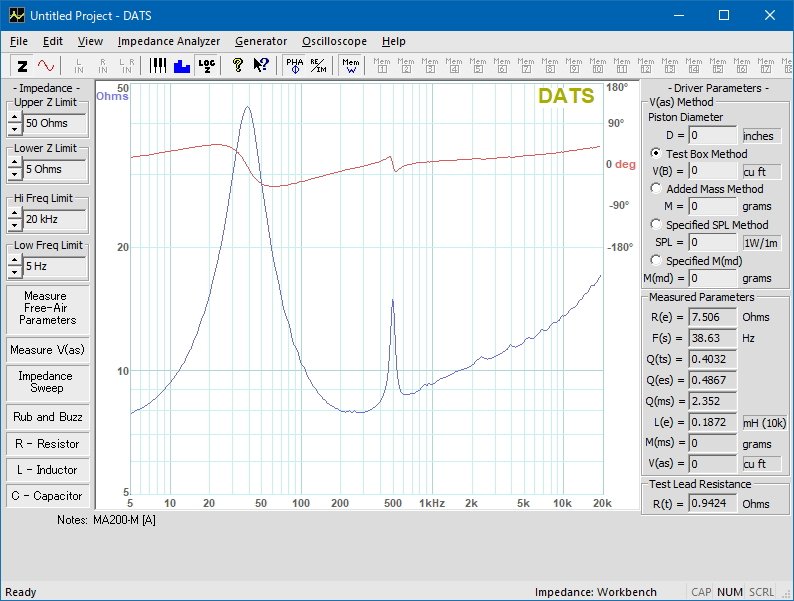This screenshot has width=794, height=601.
Task: Select the Mem 6 toolbar slot
Action: 502,66
